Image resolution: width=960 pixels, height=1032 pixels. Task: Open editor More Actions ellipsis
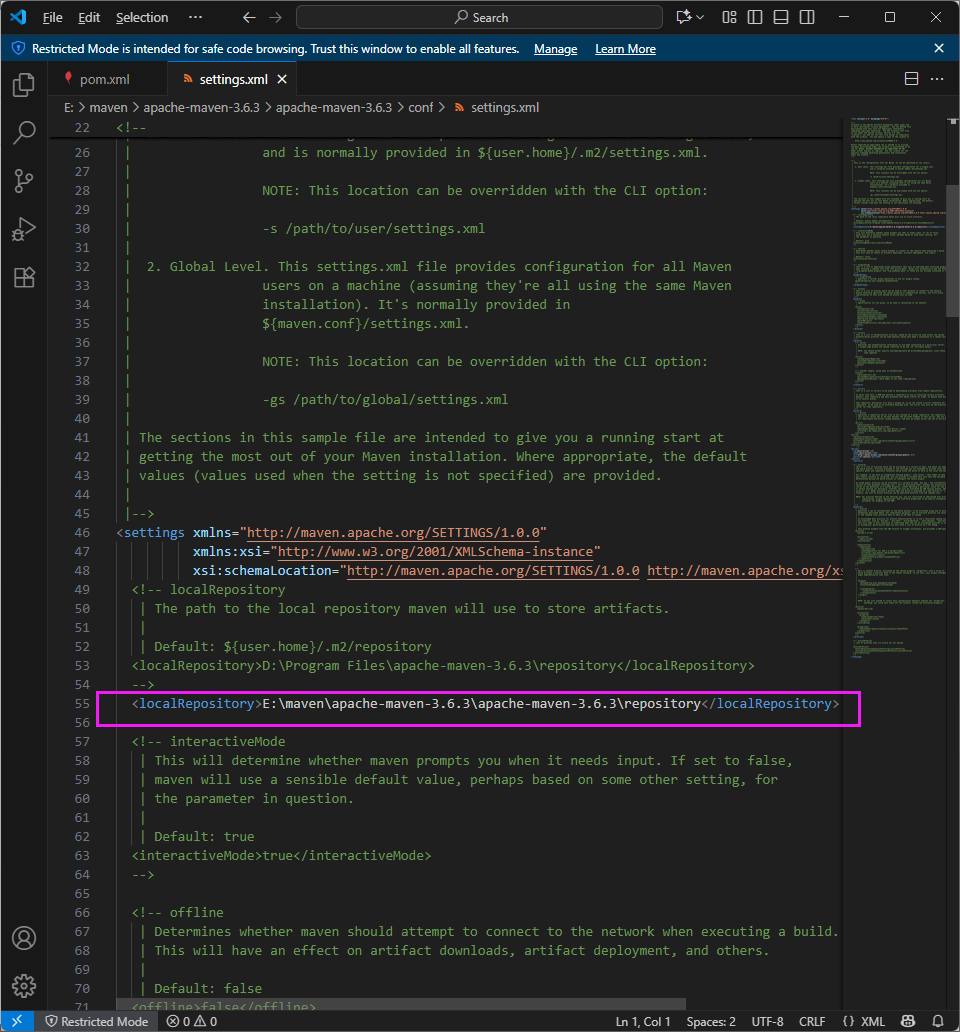[937, 79]
